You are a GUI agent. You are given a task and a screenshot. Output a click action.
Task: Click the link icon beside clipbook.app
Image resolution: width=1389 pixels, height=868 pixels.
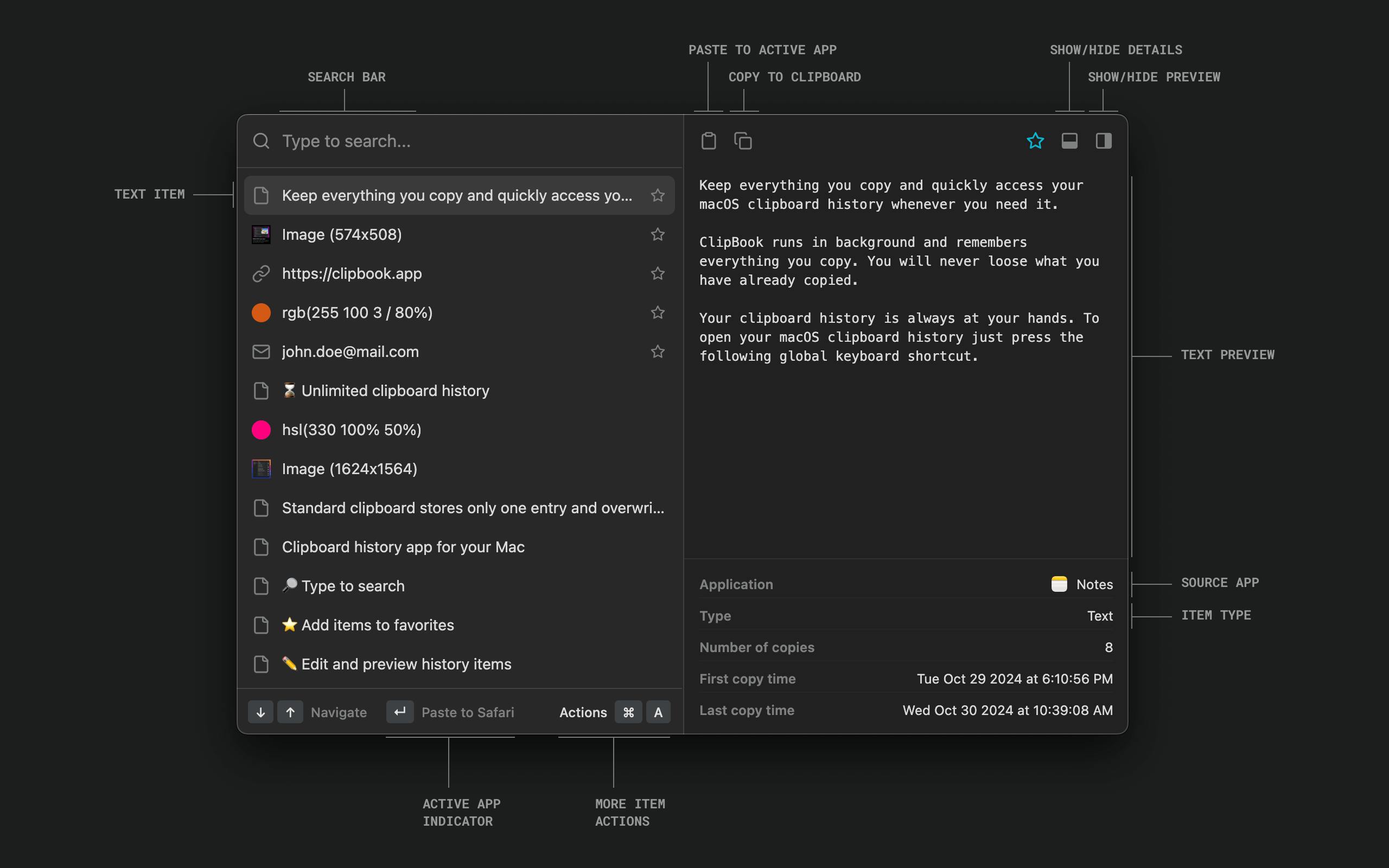click(x=261, y=273)
